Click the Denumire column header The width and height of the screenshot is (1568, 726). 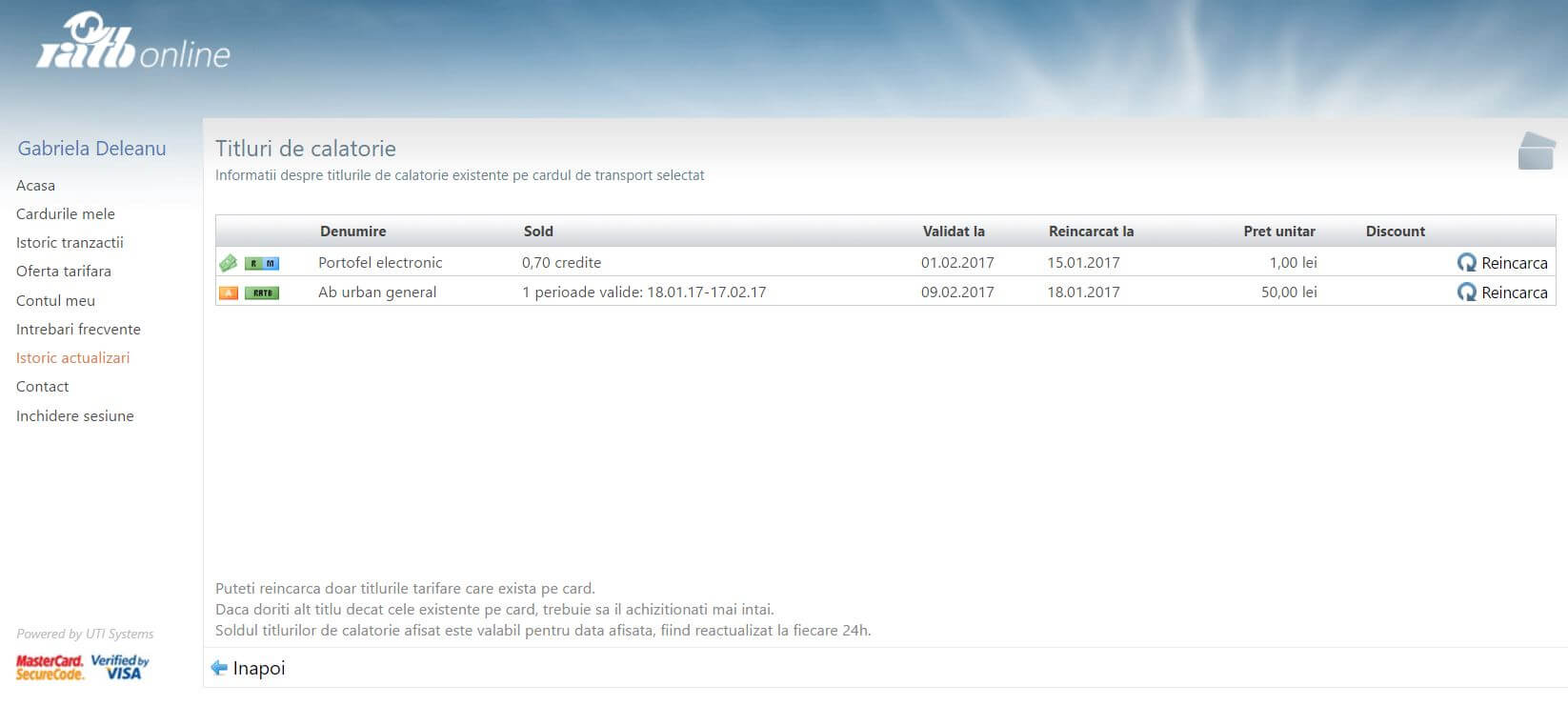(353, 232)
